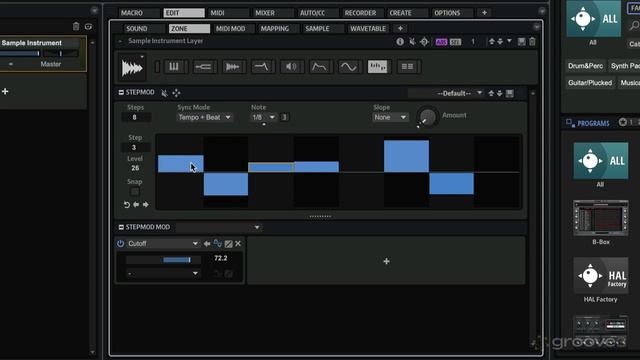Open the pitch section tuning-fork icon

pyautogui.click(x=203, y=67)
